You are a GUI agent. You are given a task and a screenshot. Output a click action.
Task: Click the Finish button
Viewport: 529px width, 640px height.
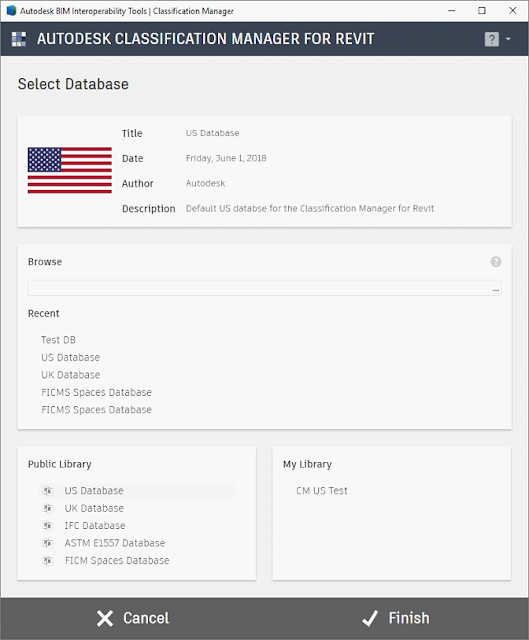396,618
